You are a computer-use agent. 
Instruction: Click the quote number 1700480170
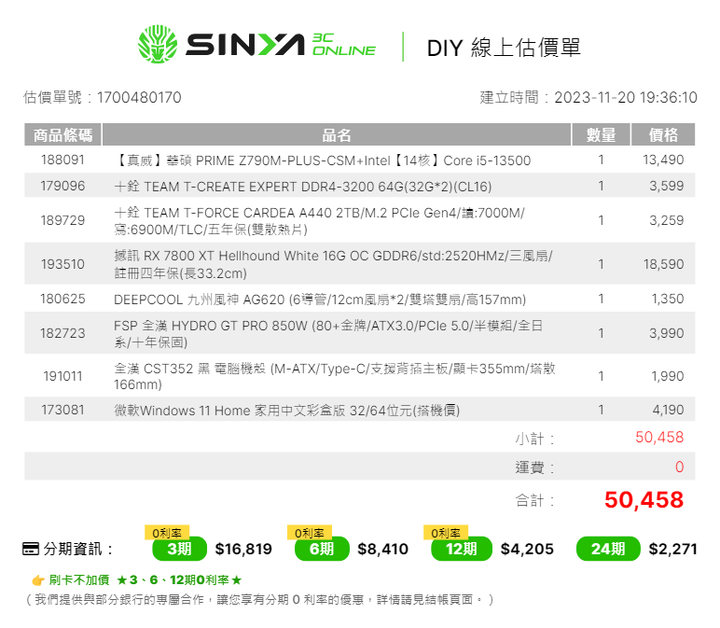coord(139,98)
